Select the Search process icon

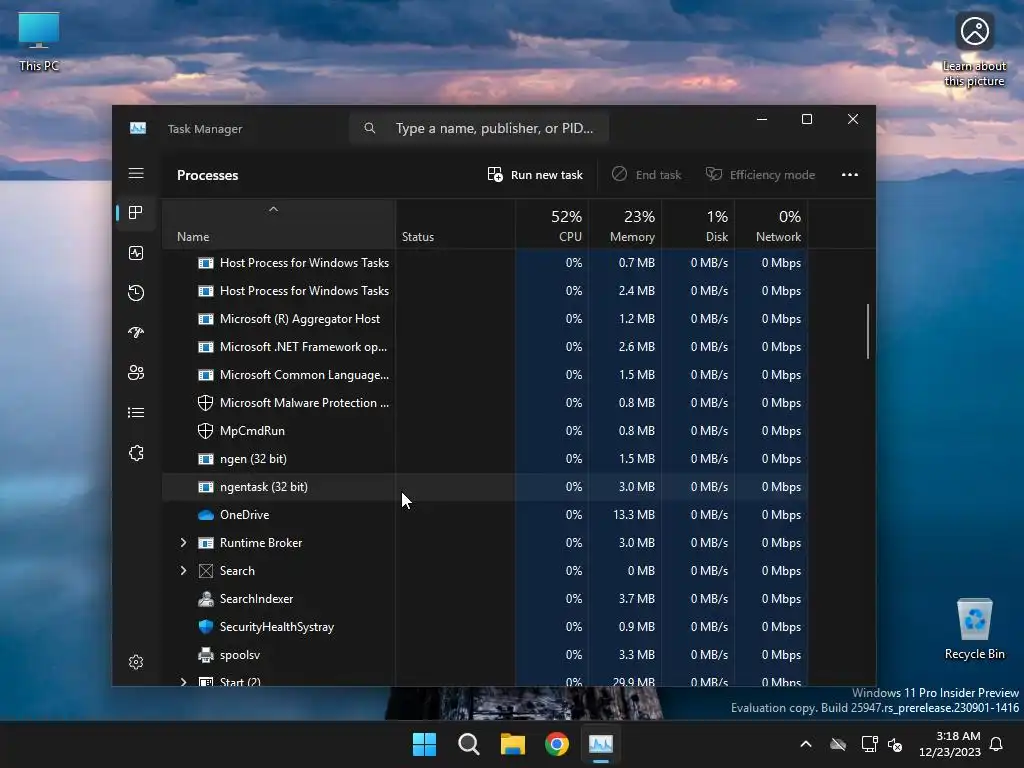pyautogui.click(x=206, y=571)
